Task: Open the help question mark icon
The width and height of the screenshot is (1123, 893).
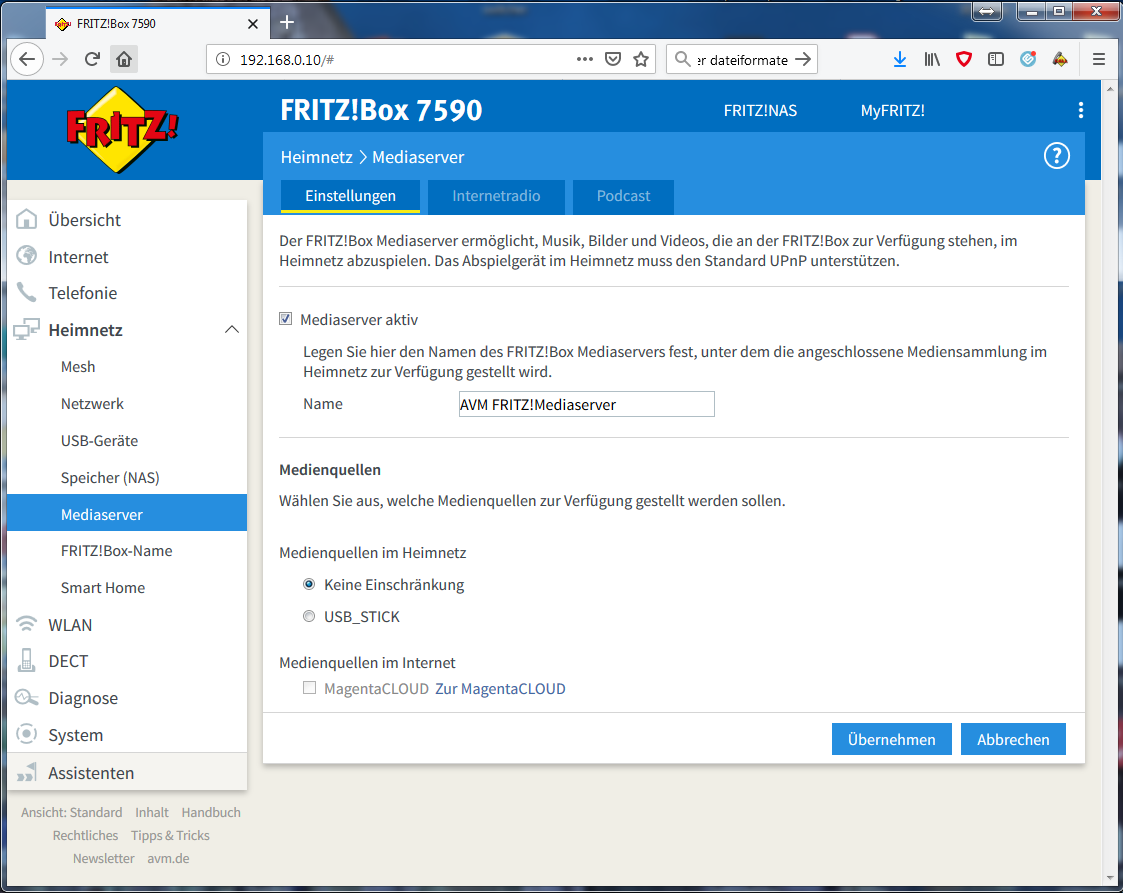Action: tap(1056, 155)
